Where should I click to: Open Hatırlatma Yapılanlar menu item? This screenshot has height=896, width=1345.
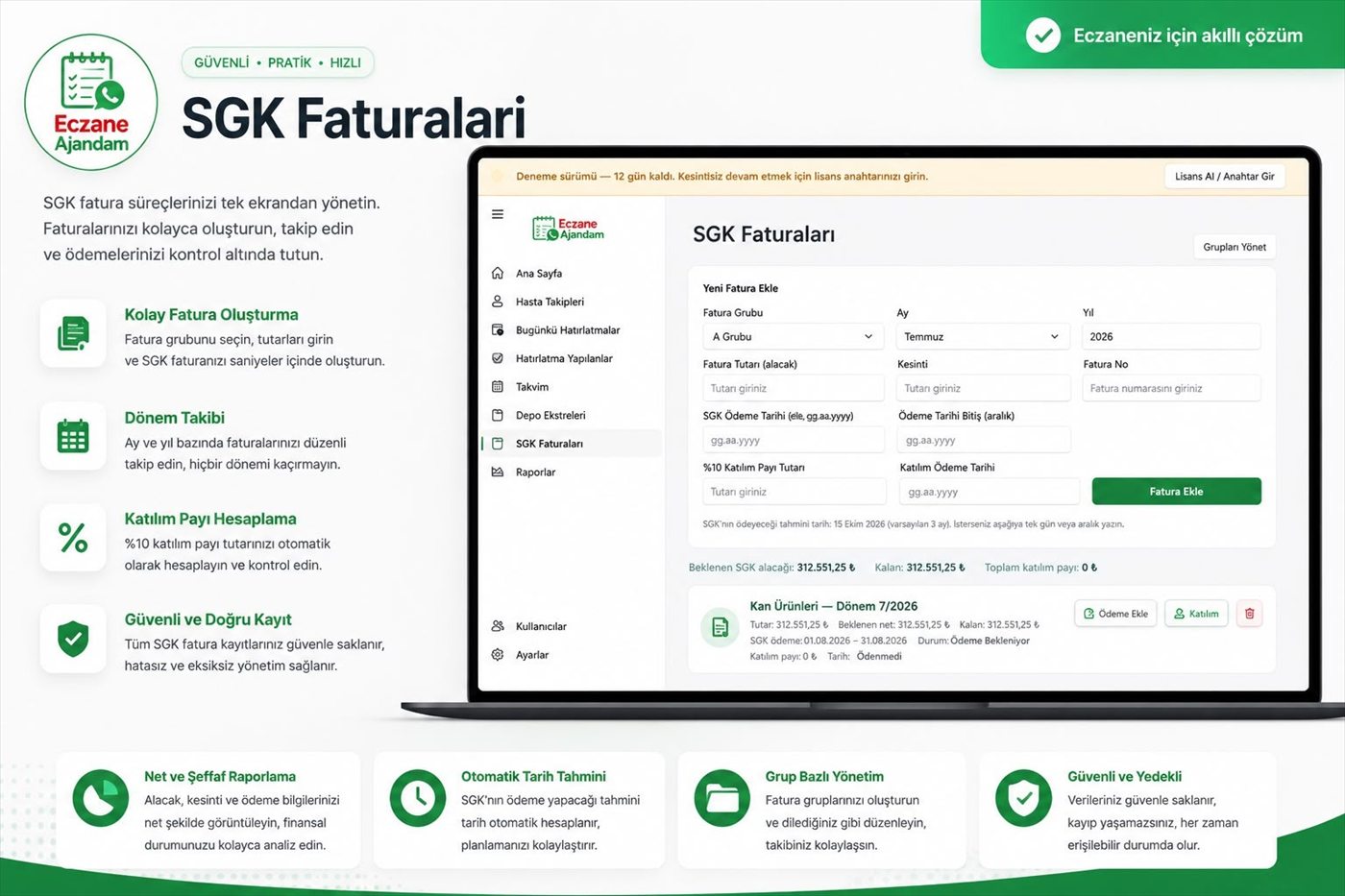(x=564, y=358)
